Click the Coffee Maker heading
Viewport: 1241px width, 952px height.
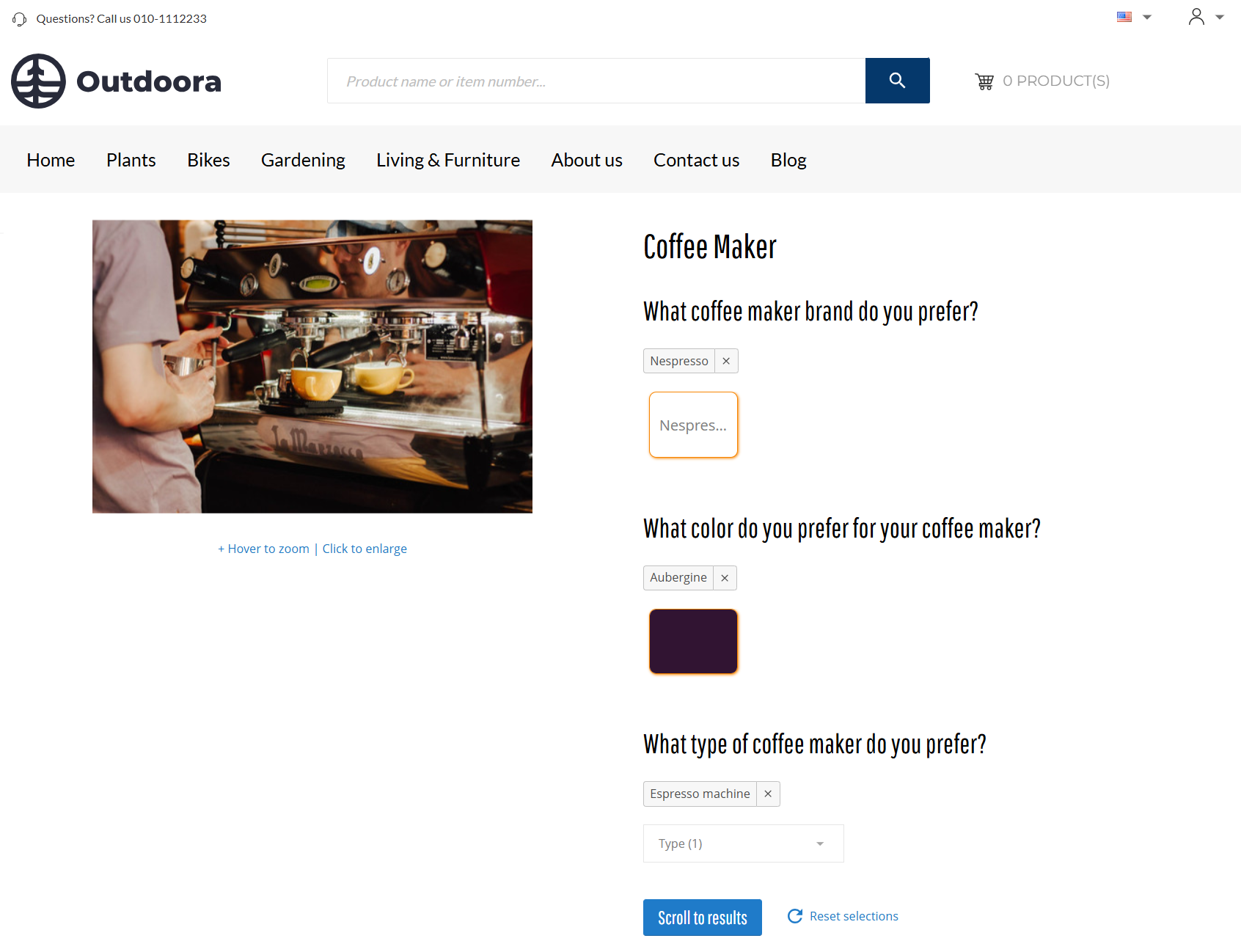710,247
